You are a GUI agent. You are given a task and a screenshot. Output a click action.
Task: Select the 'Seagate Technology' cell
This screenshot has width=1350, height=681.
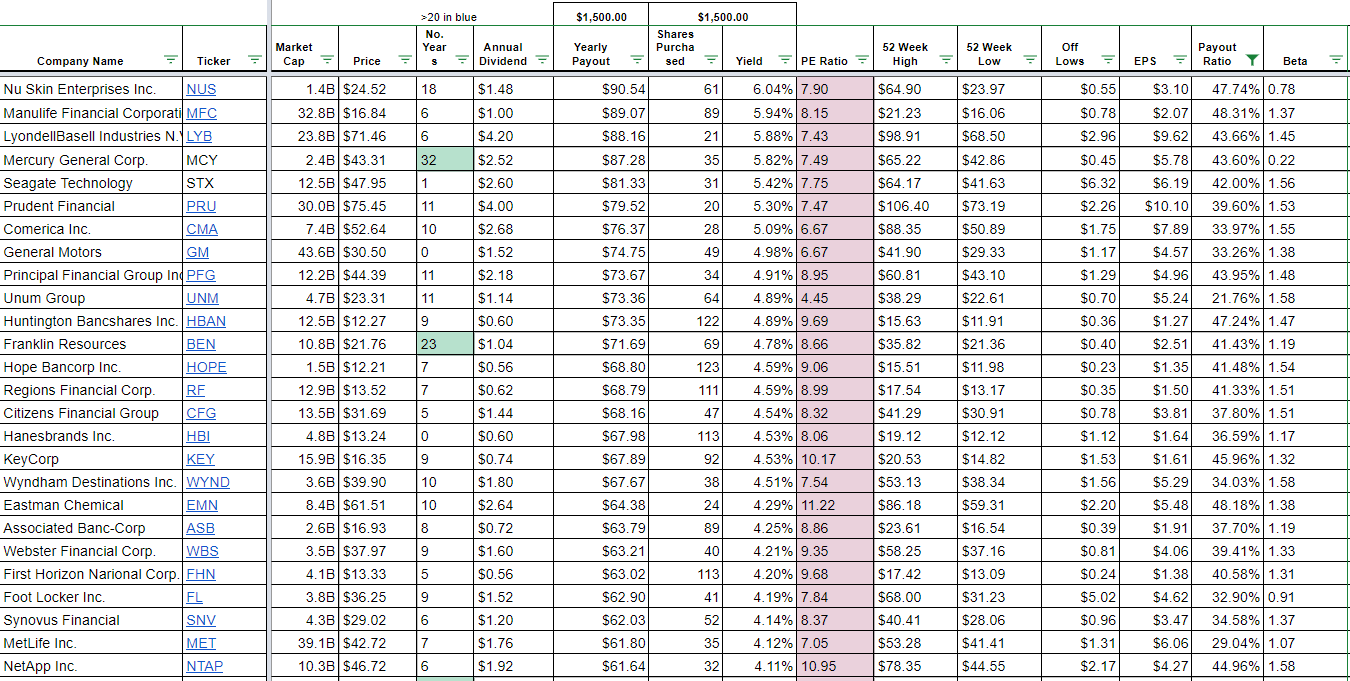click(92, 183)
